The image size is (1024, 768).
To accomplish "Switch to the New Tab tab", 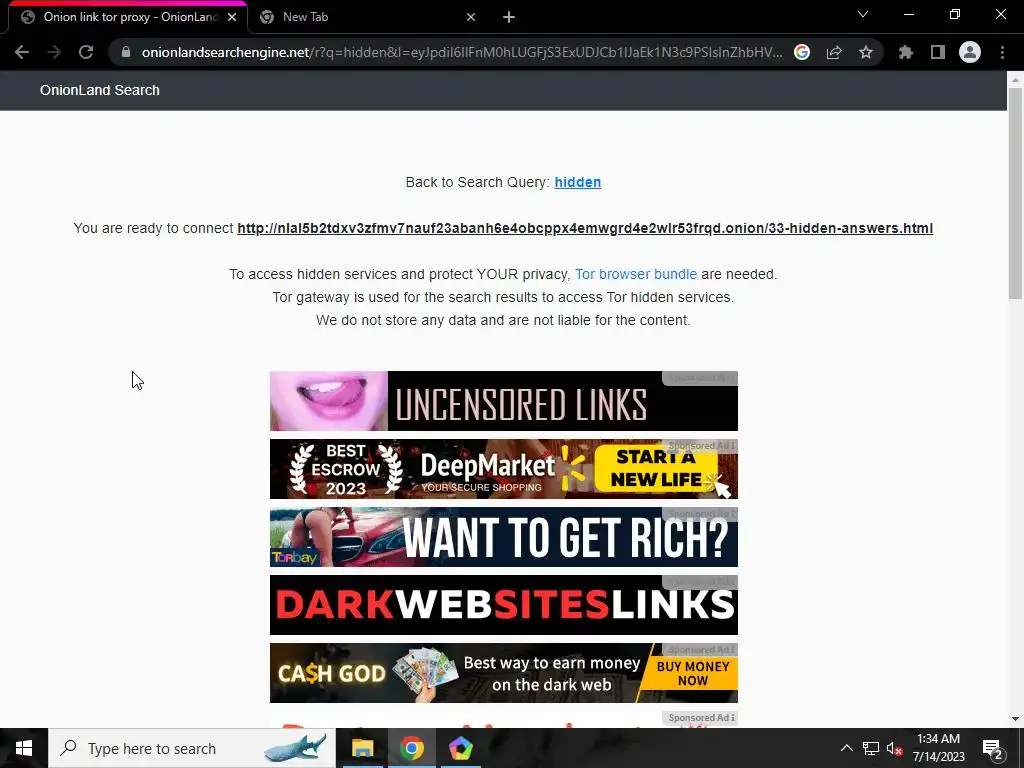I will tap(368, 17).
